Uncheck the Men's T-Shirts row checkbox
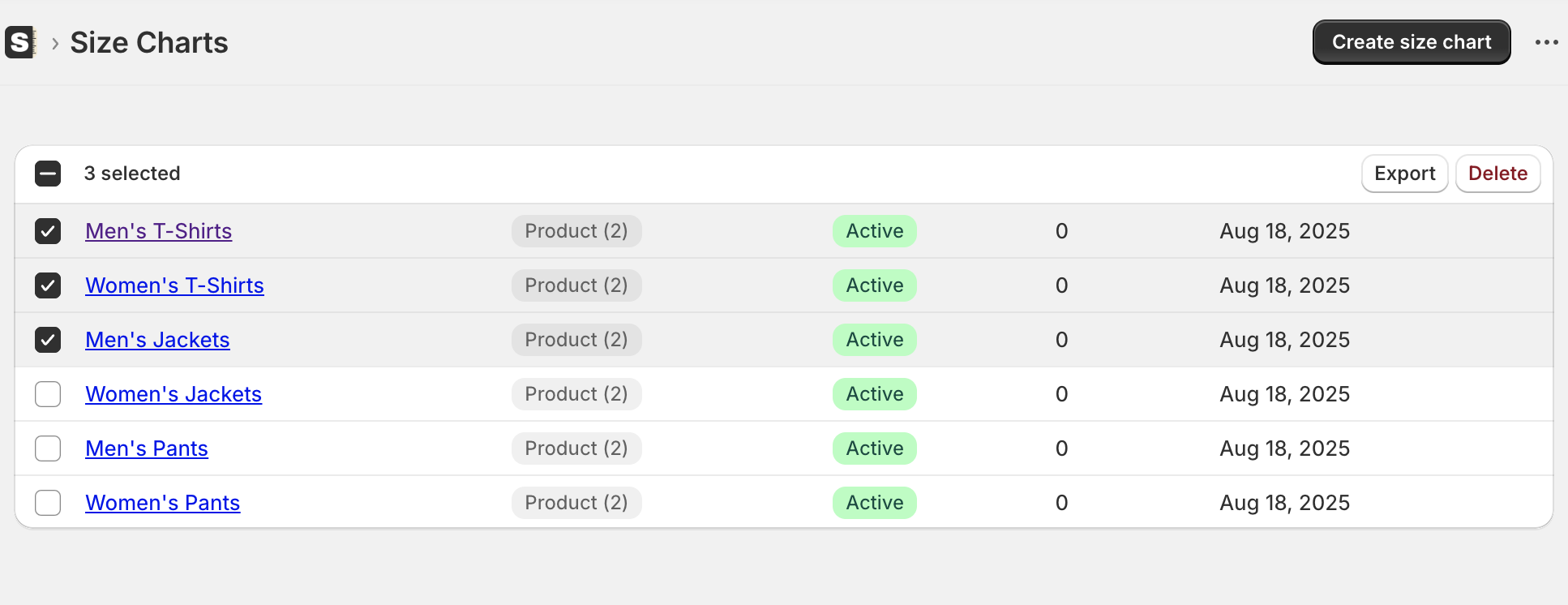Screen dimensions: 1568x605 coord(48,231)
